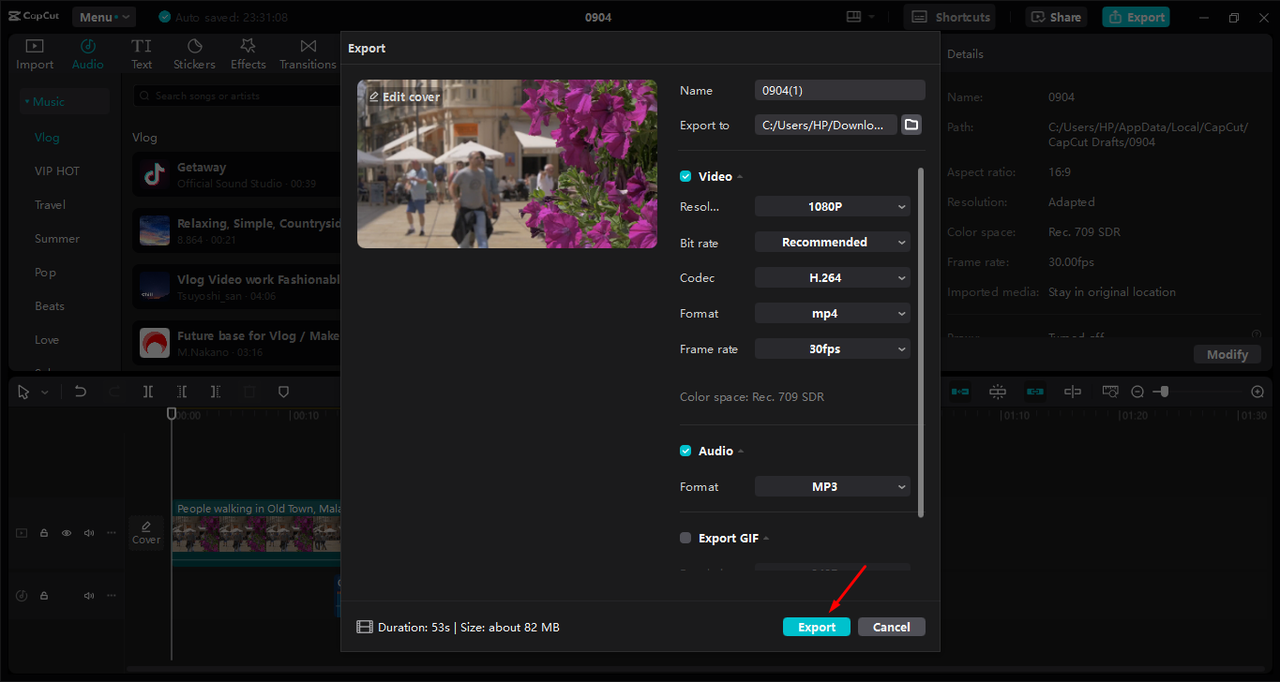The width and height of the screenshot is (1280, 682).
Task: Click the Share button in title bar
Action: coord(1056,17)
